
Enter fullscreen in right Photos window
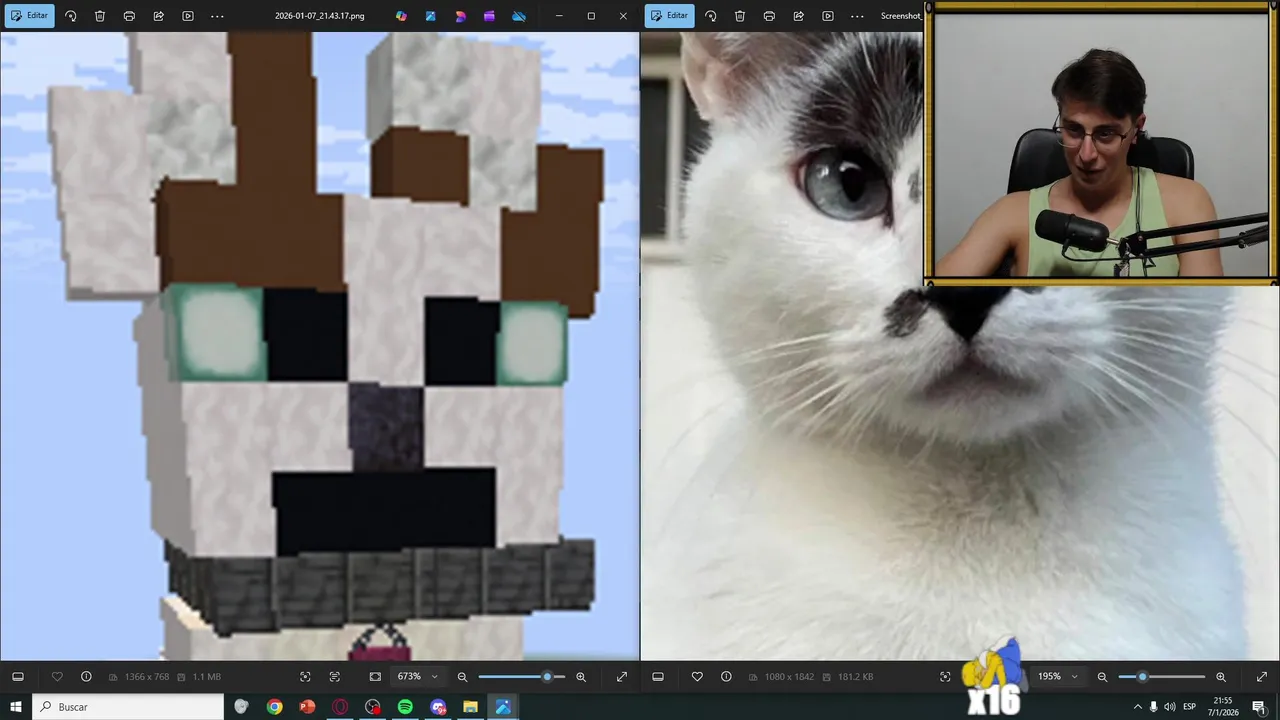point(1262,677)
